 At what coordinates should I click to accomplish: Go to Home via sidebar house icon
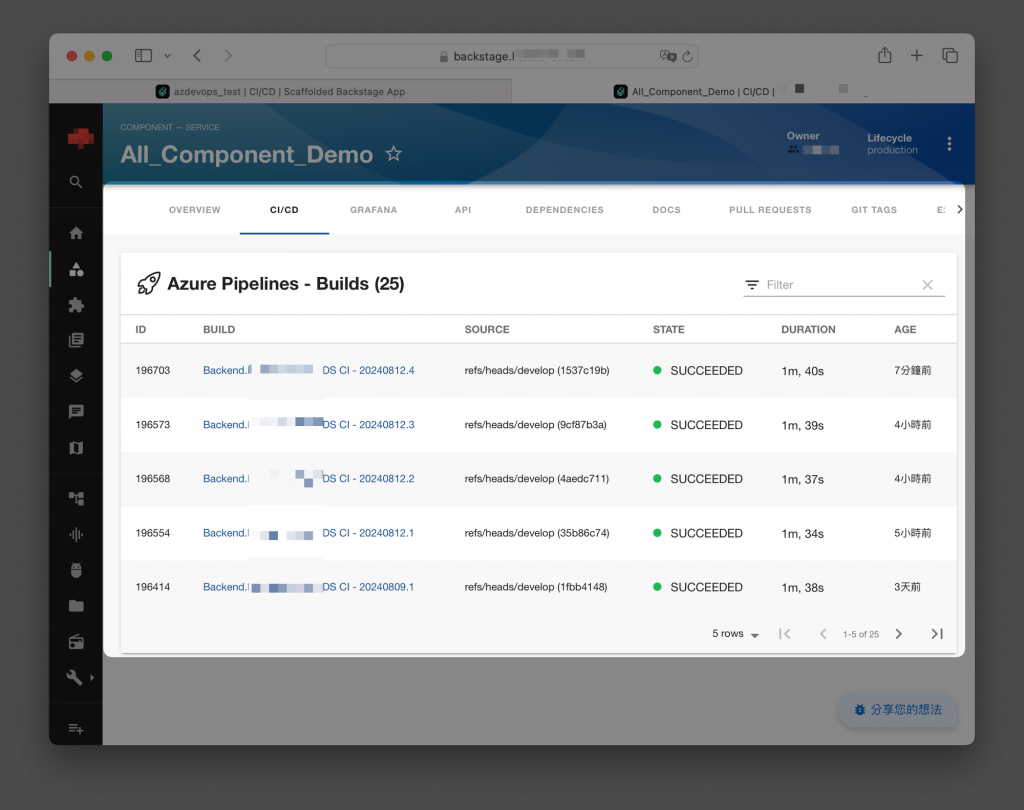coord(76,233)
